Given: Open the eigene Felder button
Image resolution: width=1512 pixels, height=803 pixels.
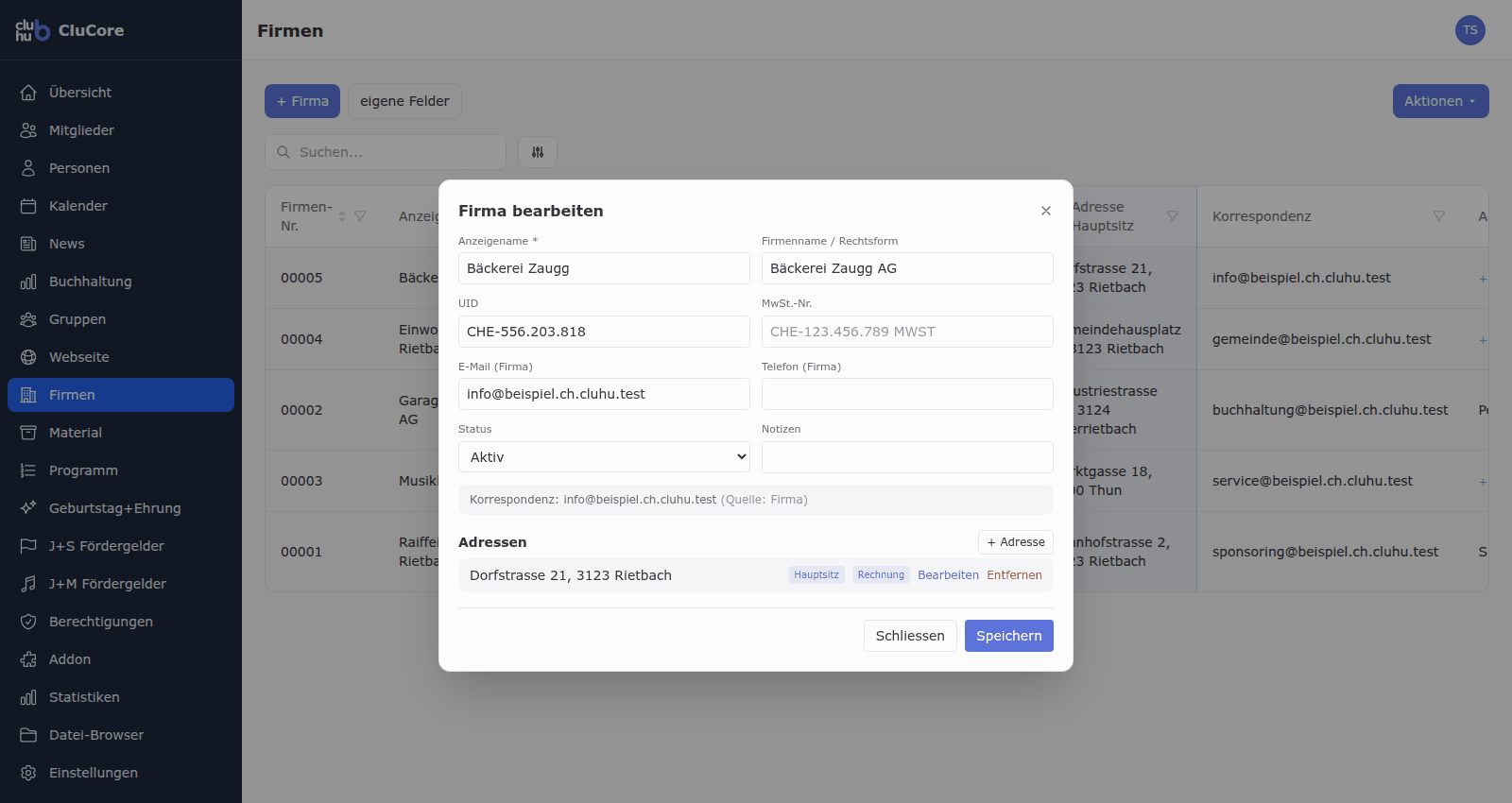Looking at the screenshot, I should pos(404,101).
